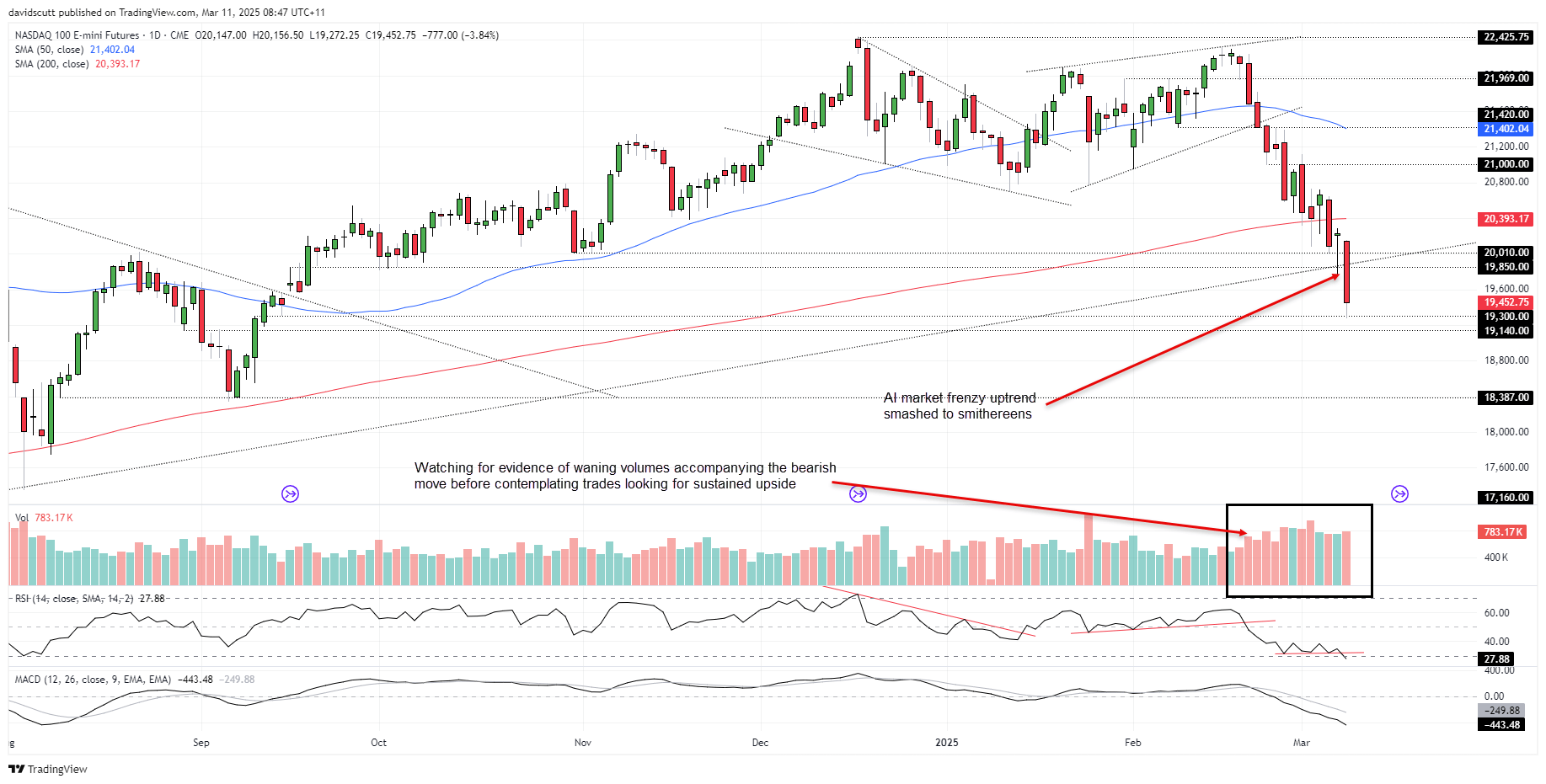Click the 18,387.00 price label
The width and height of the screenshot is (1546, 784).
pos(1506,397)
